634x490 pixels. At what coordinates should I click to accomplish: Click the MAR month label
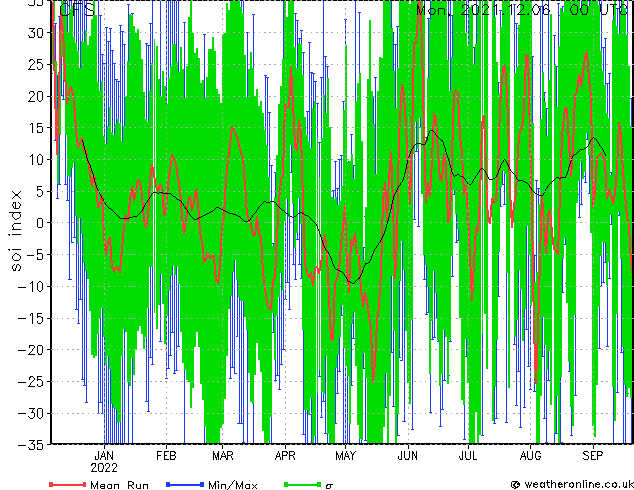click(223, 456)
